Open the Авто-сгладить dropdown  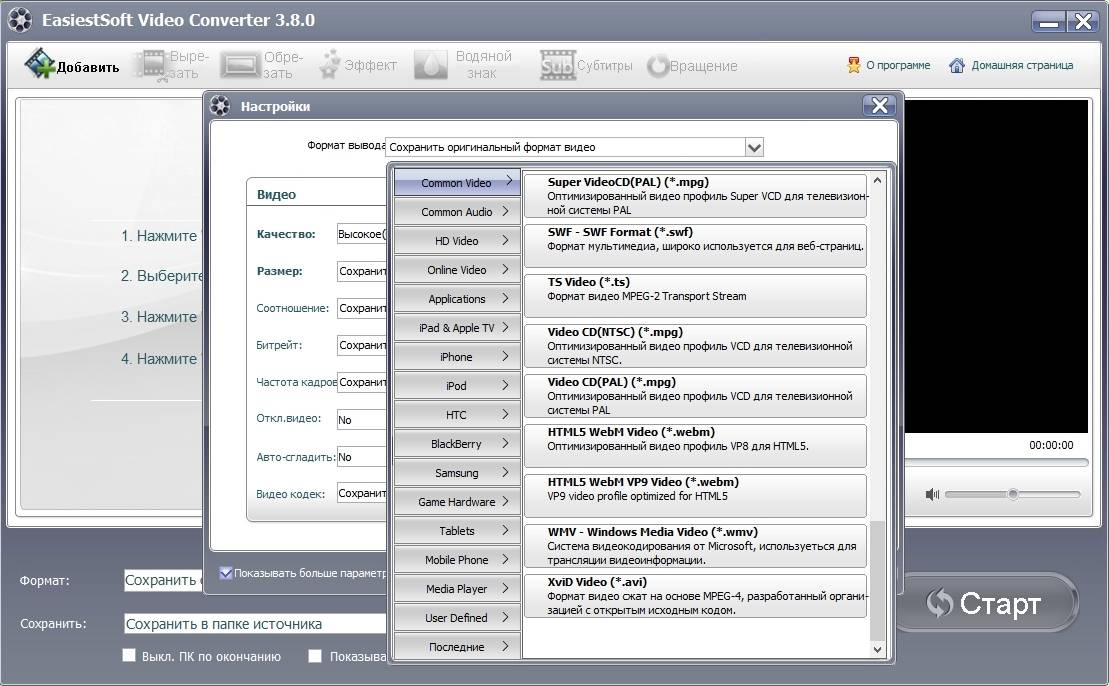tap(362, 457)
